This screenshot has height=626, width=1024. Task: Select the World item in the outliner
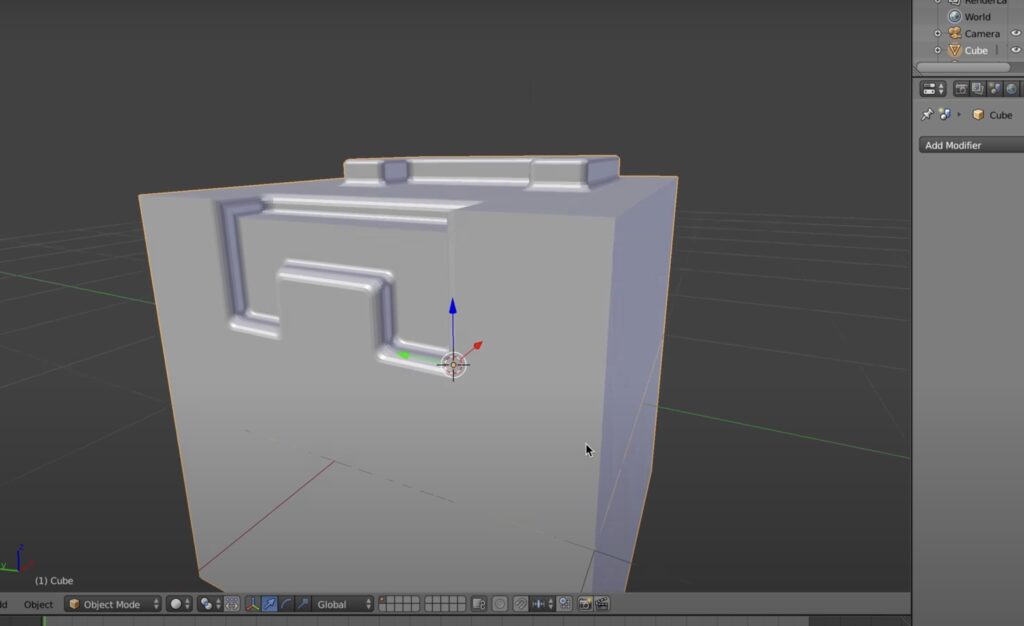pyautogui.click(x=977, y=16)
